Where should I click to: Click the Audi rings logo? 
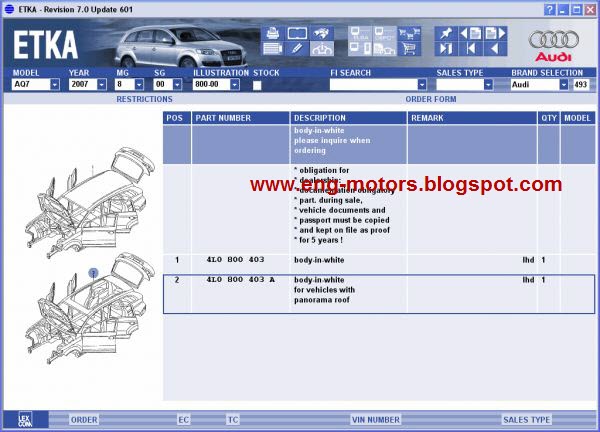[553, 40]
